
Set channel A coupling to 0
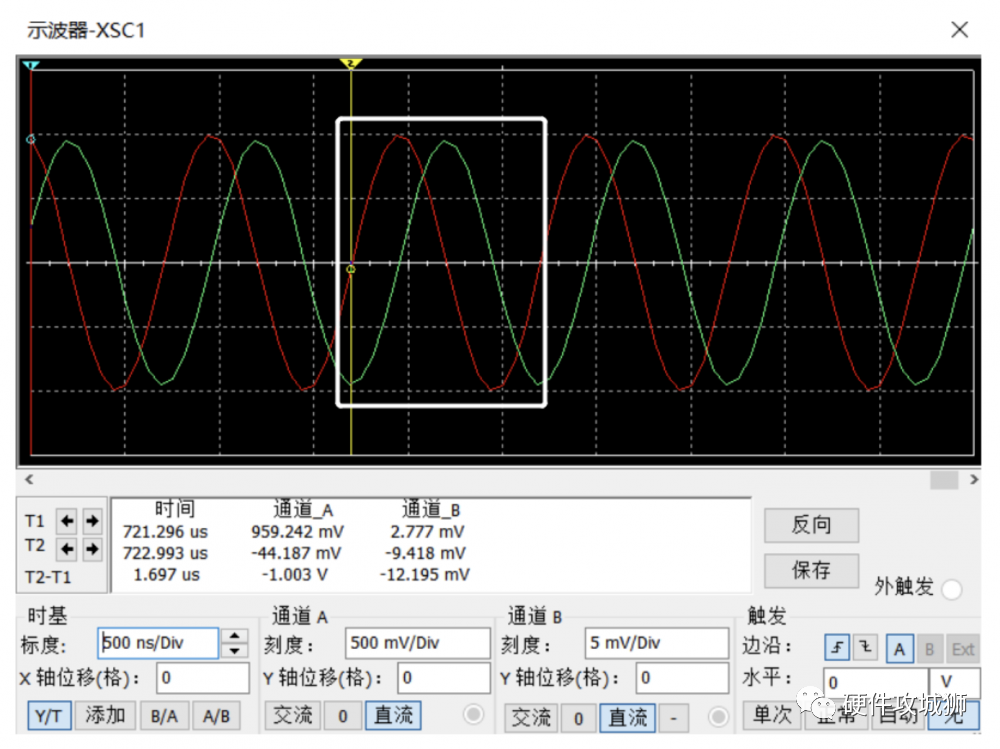342,716
